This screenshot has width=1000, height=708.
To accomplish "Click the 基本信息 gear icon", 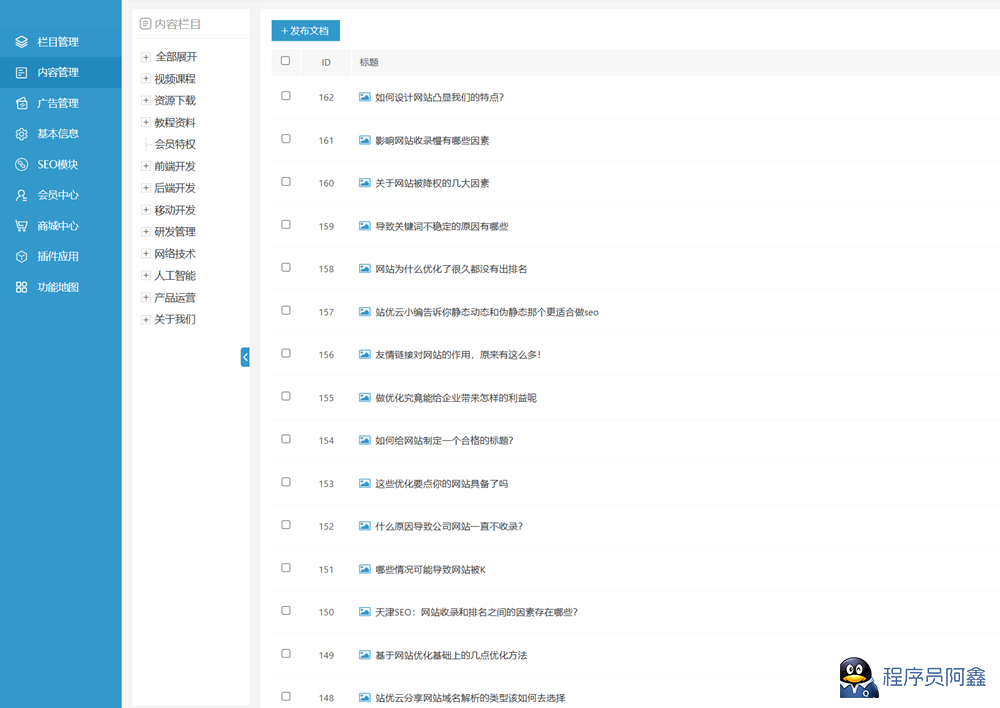I will pos(22,134).
